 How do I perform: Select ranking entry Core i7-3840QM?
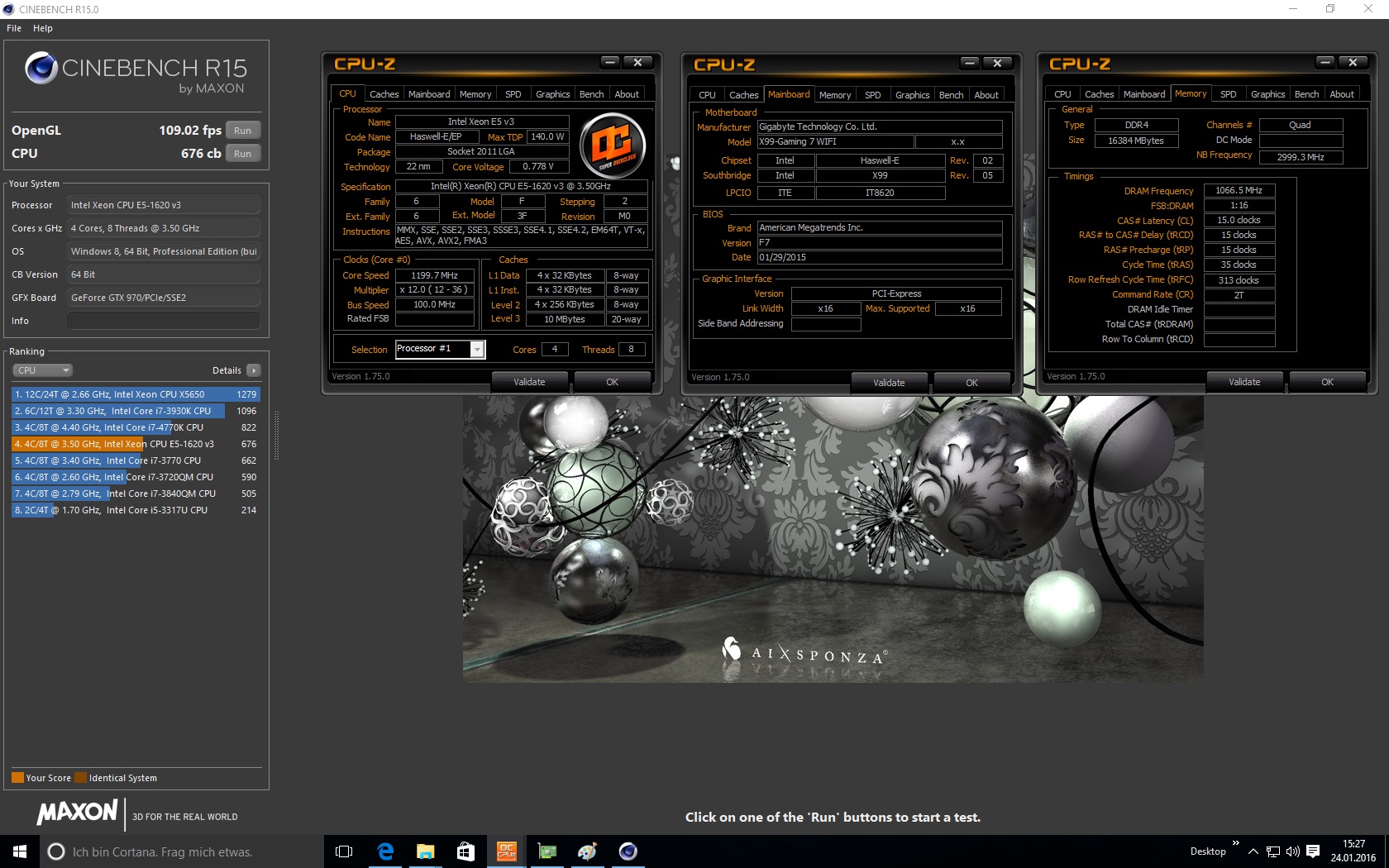(x=136, y=494)
